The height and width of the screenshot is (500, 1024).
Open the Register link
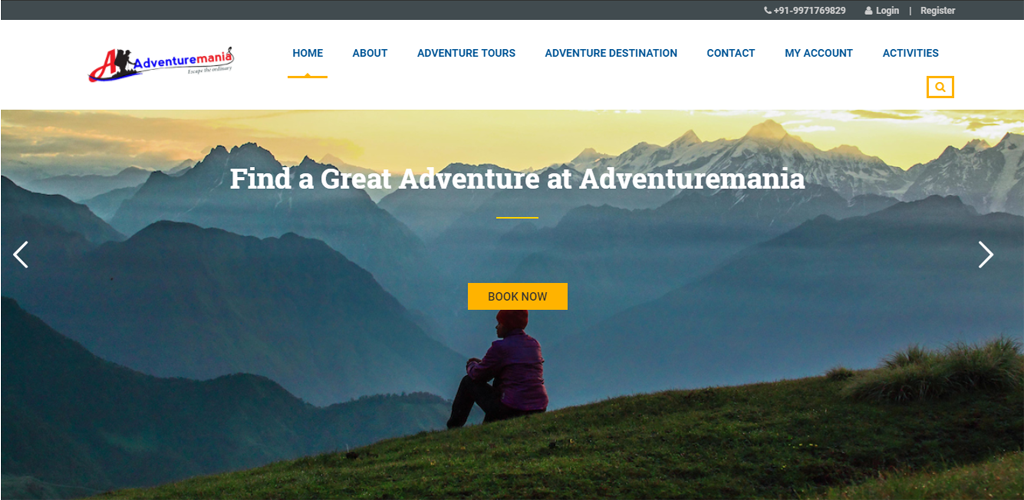[938, 10]
